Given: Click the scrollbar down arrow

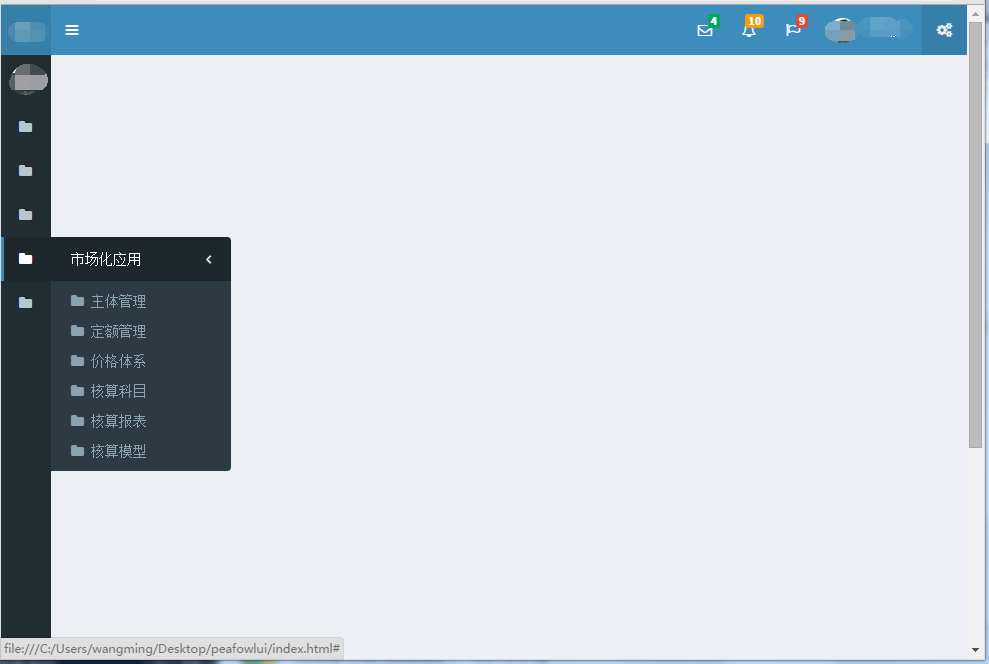Looking at the screenshot, I should click(x=975, y=649).
